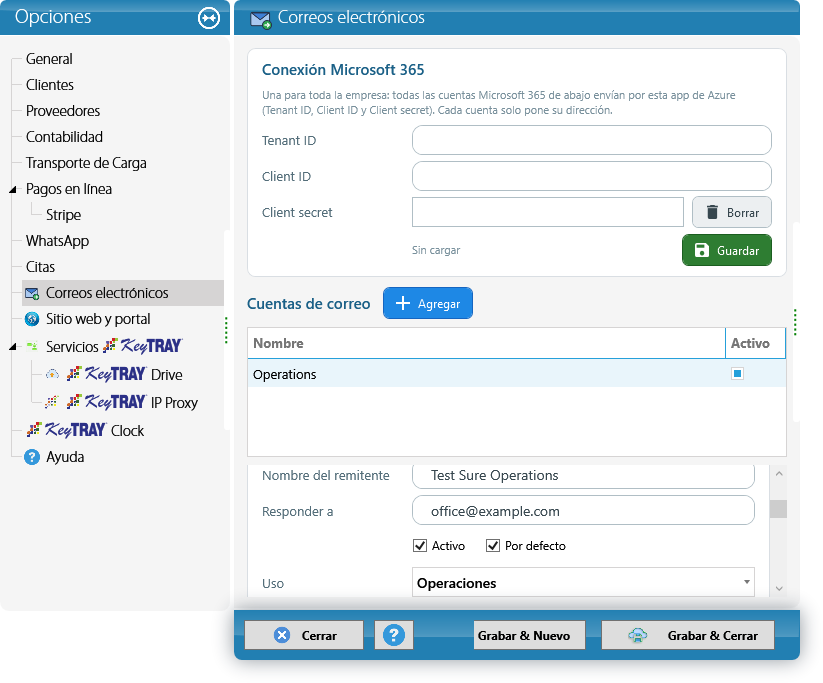Open the Uso dropdown showing Operaciones
This screenshot has height=683, width=823.
click(583, 583)
